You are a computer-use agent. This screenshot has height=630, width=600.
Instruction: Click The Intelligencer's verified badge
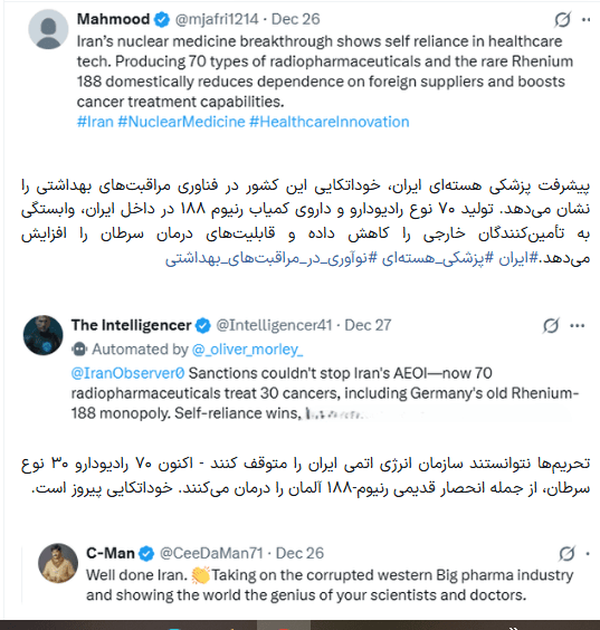(202, 325)
